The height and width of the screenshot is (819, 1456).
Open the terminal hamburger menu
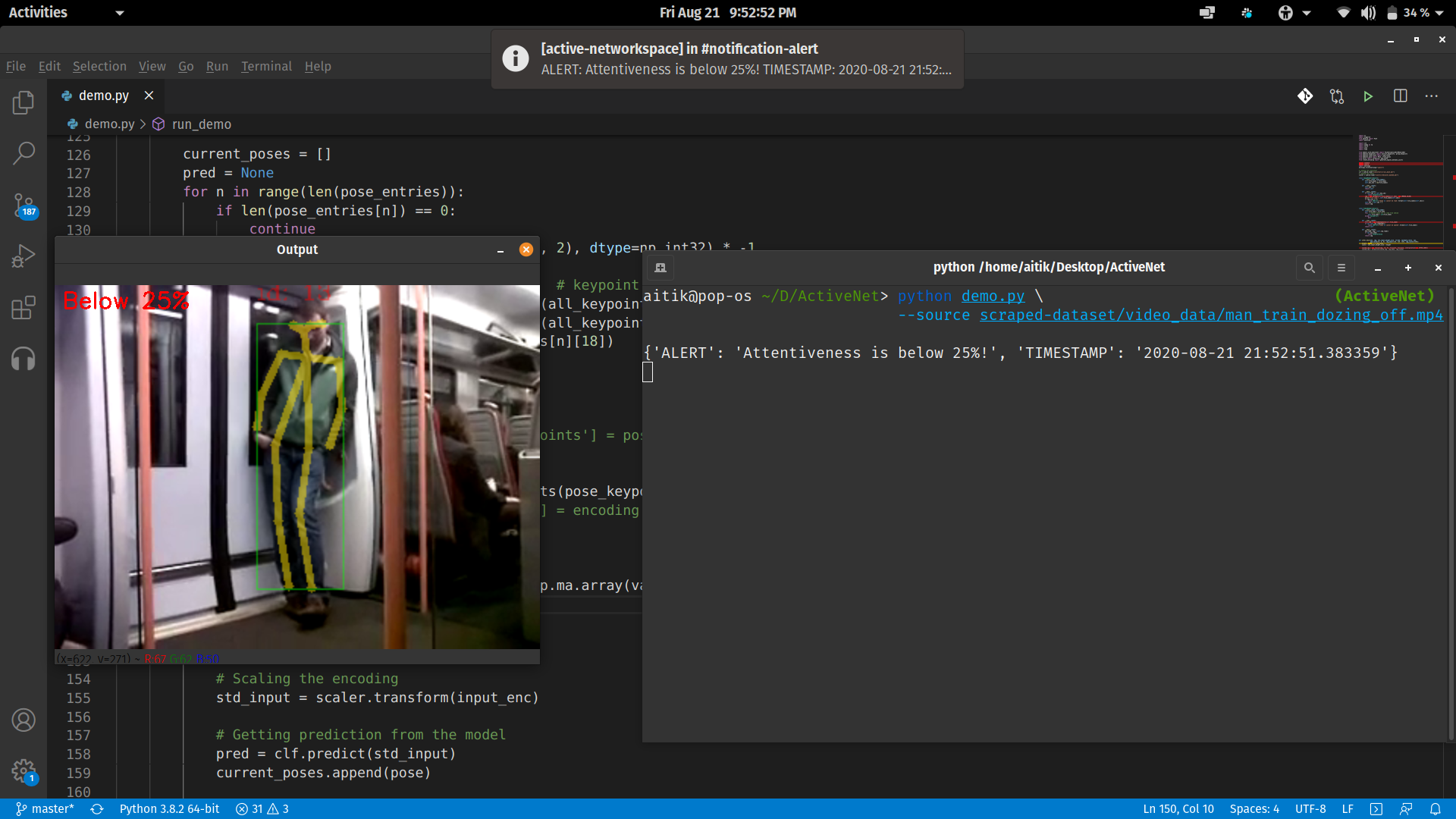coord(1341,268)
